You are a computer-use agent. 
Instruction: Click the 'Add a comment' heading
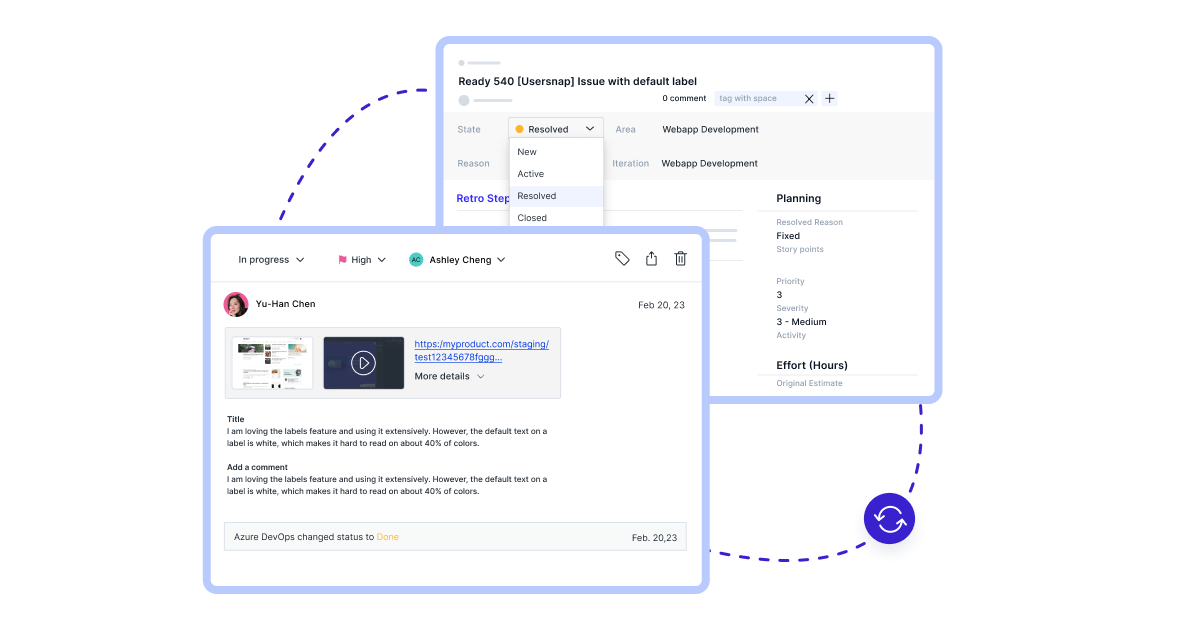[257, 467]
